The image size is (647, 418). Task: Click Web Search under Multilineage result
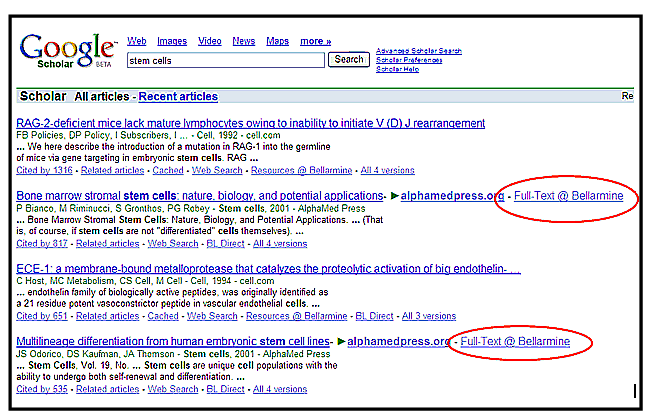tap(173, 389)
